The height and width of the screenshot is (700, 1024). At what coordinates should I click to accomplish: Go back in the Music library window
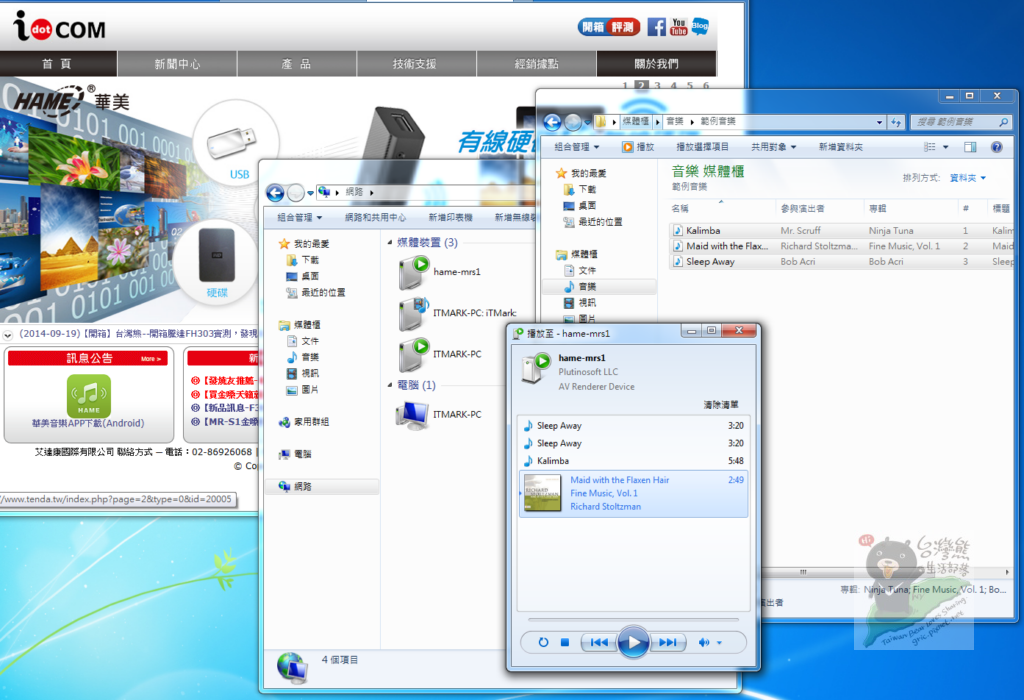[552, 122]
